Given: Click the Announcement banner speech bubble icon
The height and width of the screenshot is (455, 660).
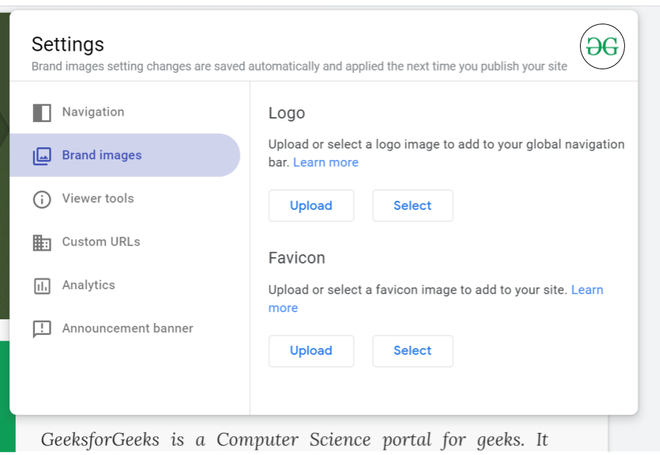Looking at the screenshot, I should pos(41,329).
